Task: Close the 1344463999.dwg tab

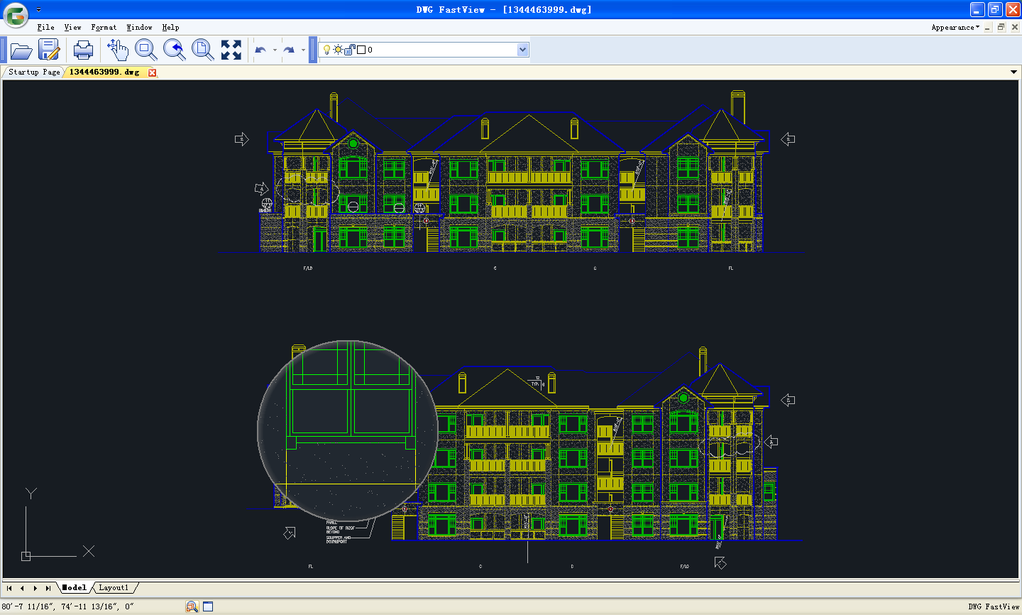Action: pos(152,72)
